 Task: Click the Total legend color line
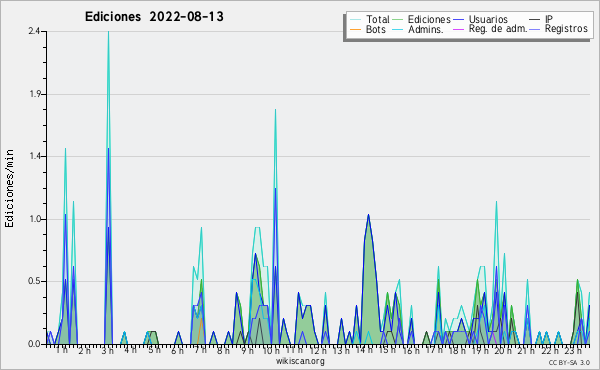pos(355,20)
